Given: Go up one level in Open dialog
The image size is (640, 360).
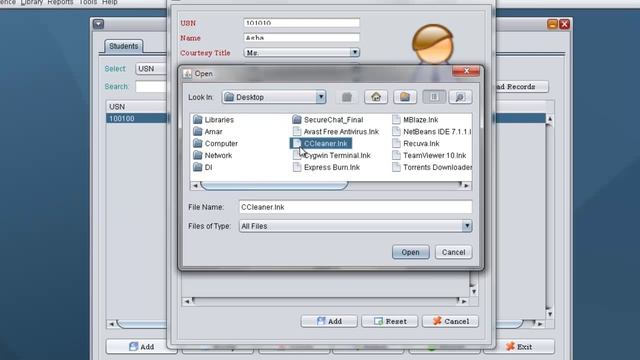Looking at the screenshot, I should (347, 97).
